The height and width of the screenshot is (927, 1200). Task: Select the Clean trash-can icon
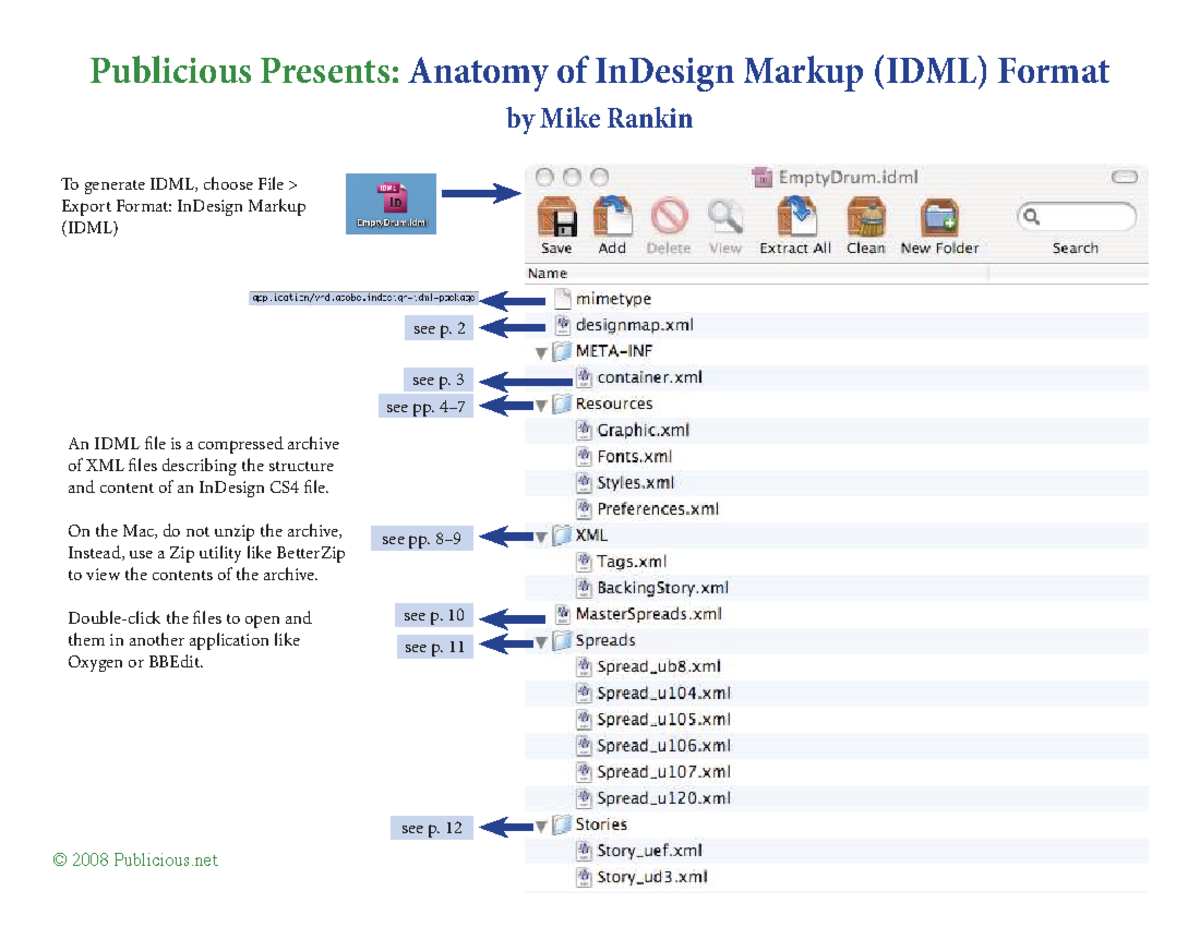coord(866,216)
